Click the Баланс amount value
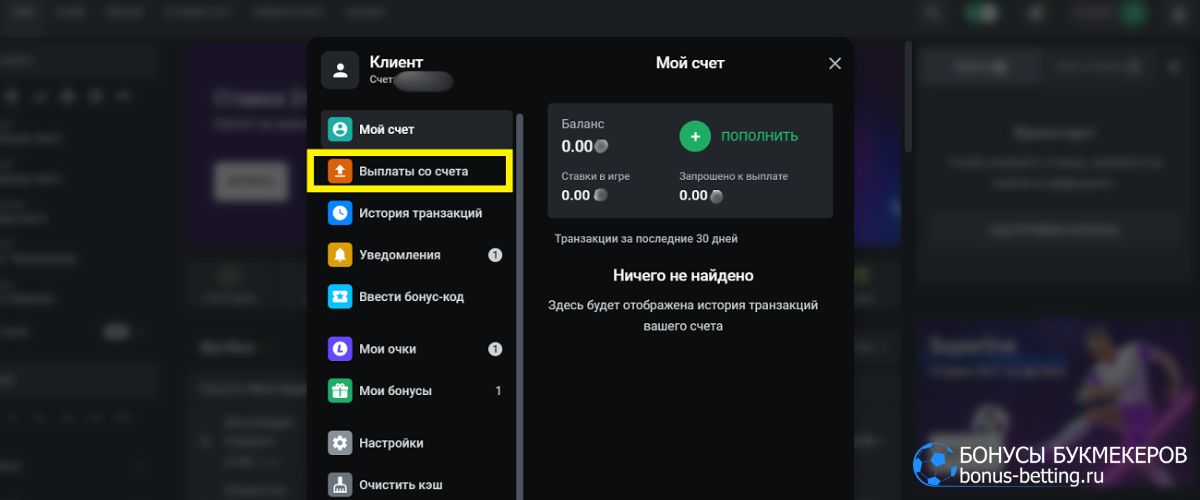 577,146
